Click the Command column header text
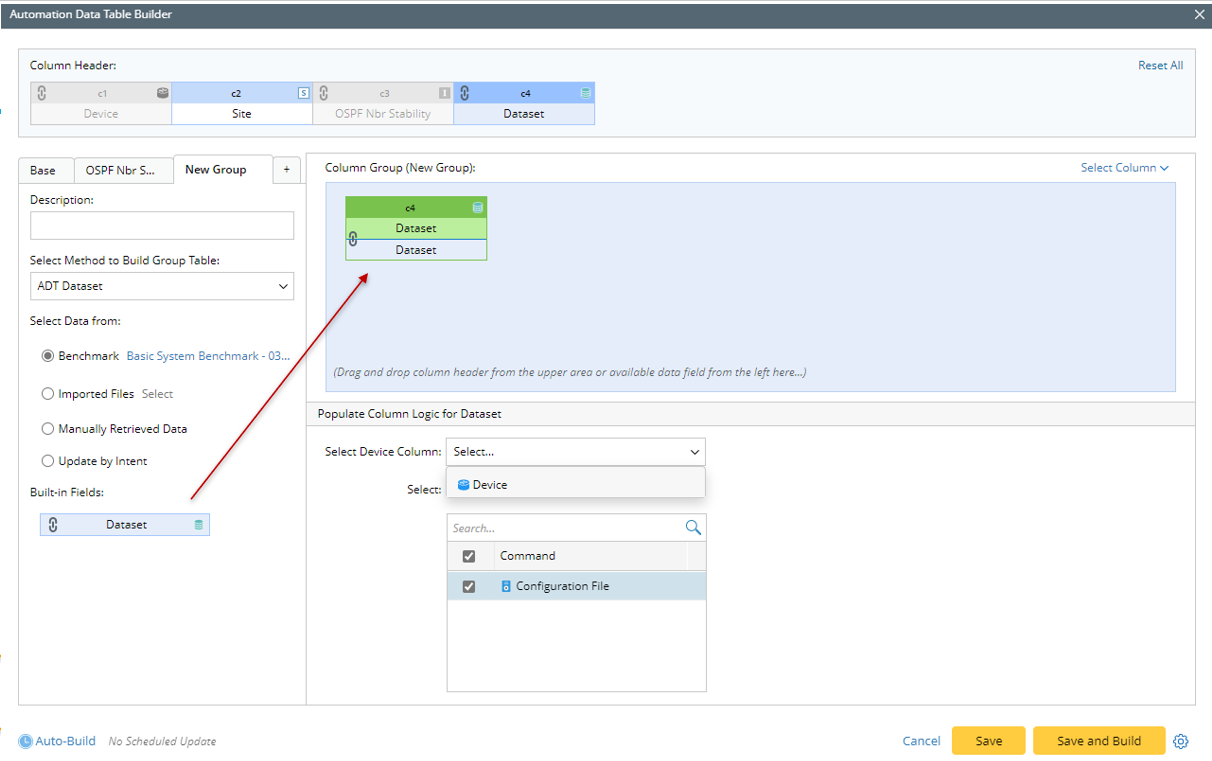Viewport: 1212px width, 761px height. tap(528, 556)
